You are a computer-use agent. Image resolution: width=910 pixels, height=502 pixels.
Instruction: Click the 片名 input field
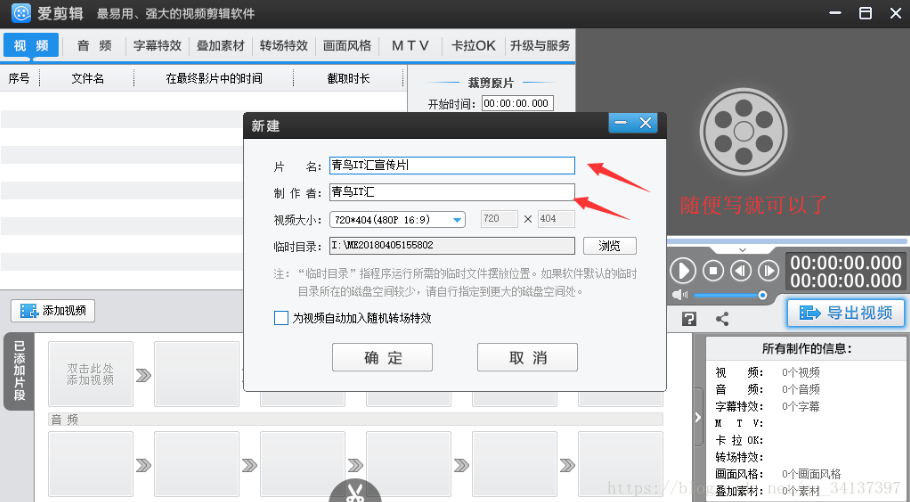click(x=452, y=165)
